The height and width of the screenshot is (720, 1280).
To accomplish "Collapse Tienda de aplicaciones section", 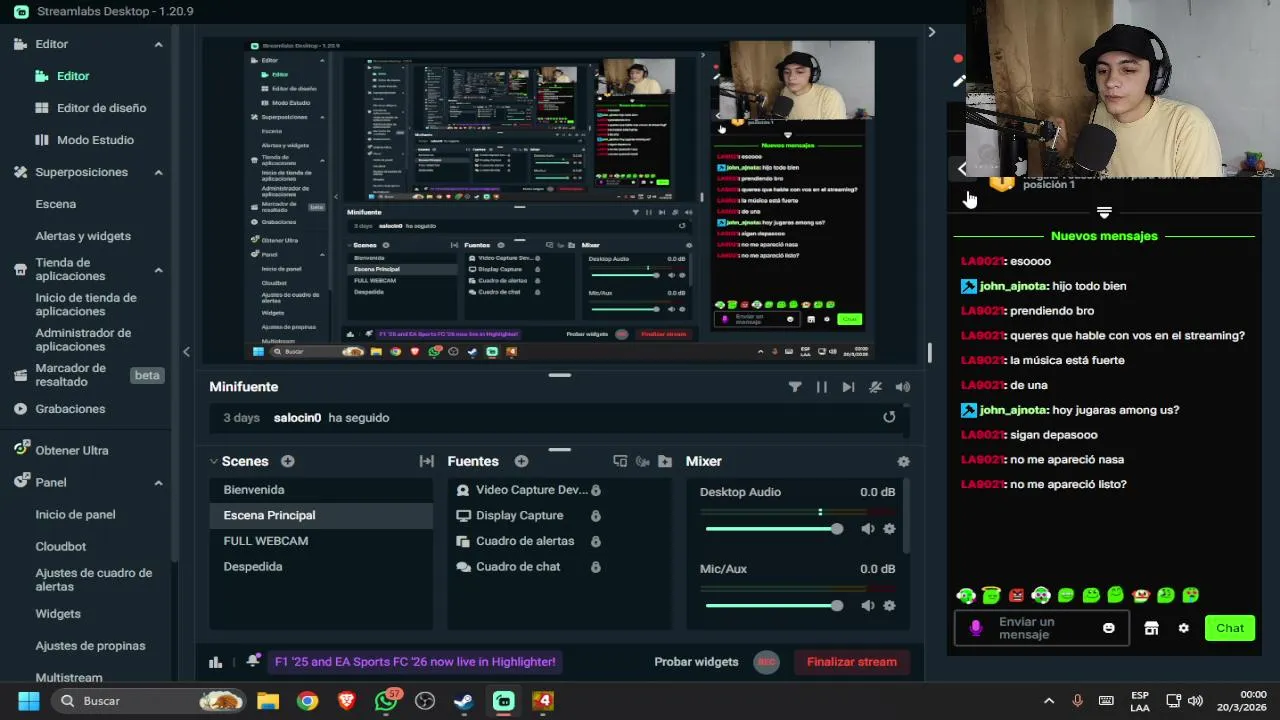I will [158, 269].
